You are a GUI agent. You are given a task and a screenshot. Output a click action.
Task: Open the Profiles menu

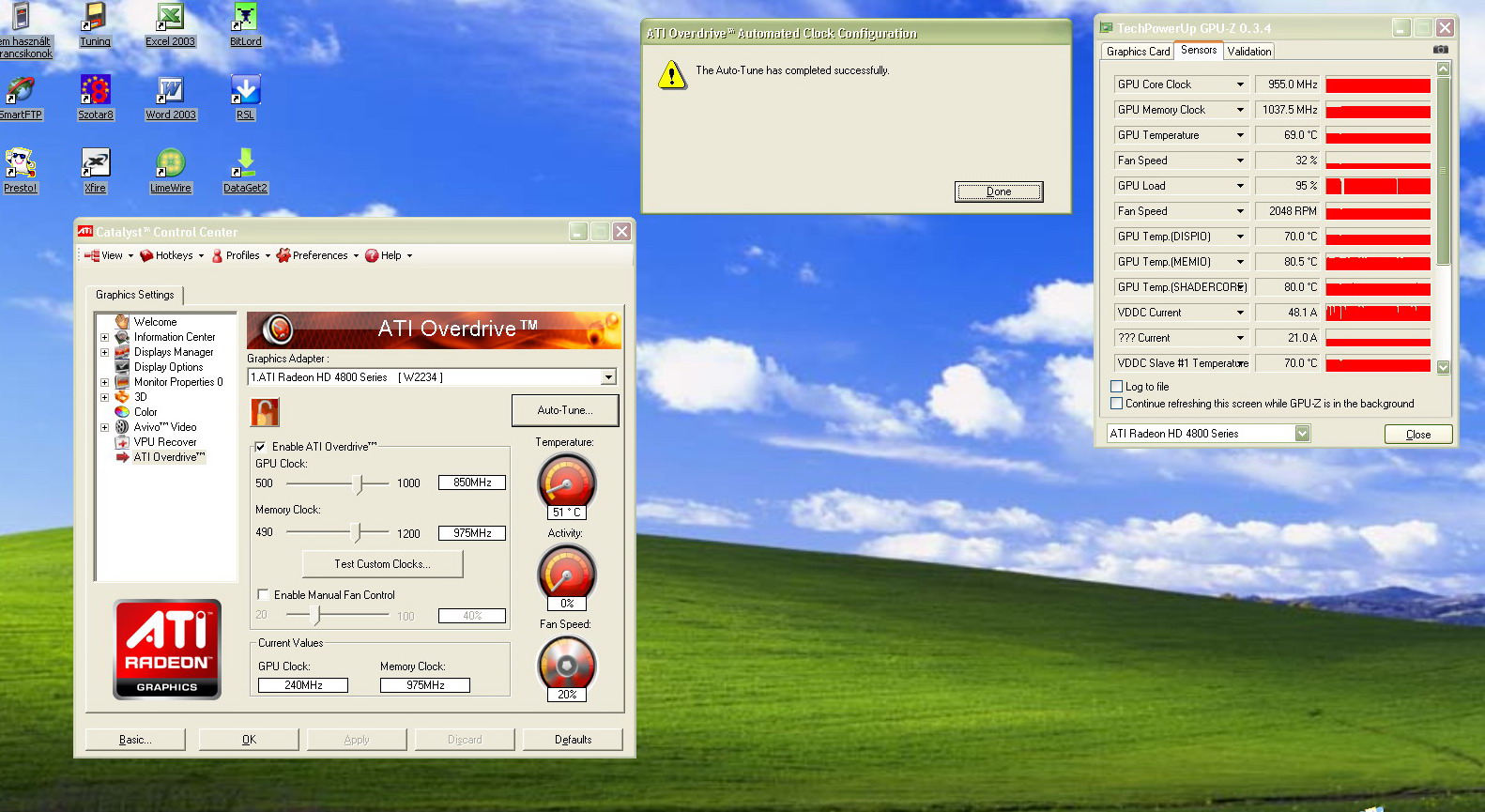[240, 255]
